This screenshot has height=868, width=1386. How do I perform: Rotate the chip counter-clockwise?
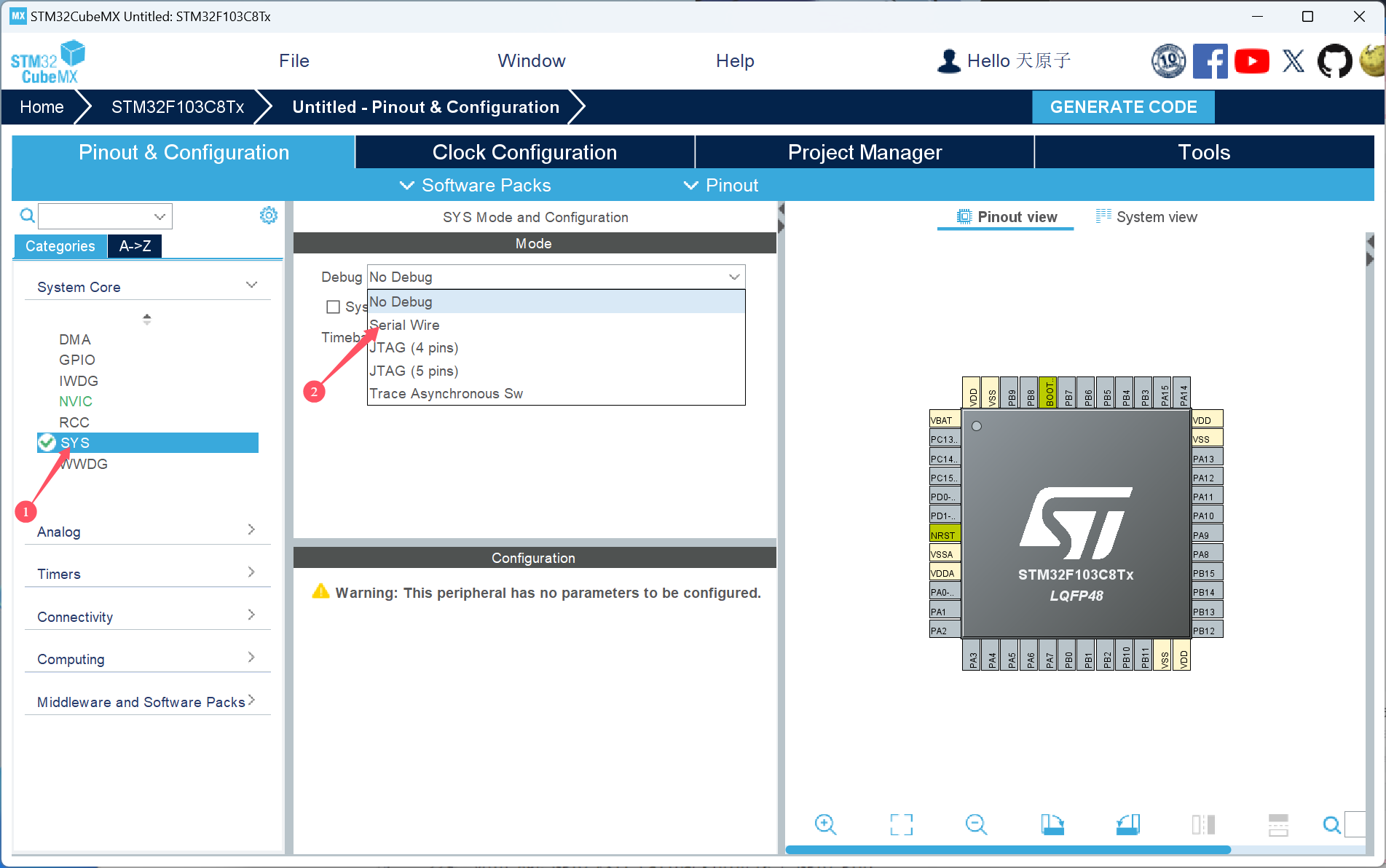pos(1127,824)
